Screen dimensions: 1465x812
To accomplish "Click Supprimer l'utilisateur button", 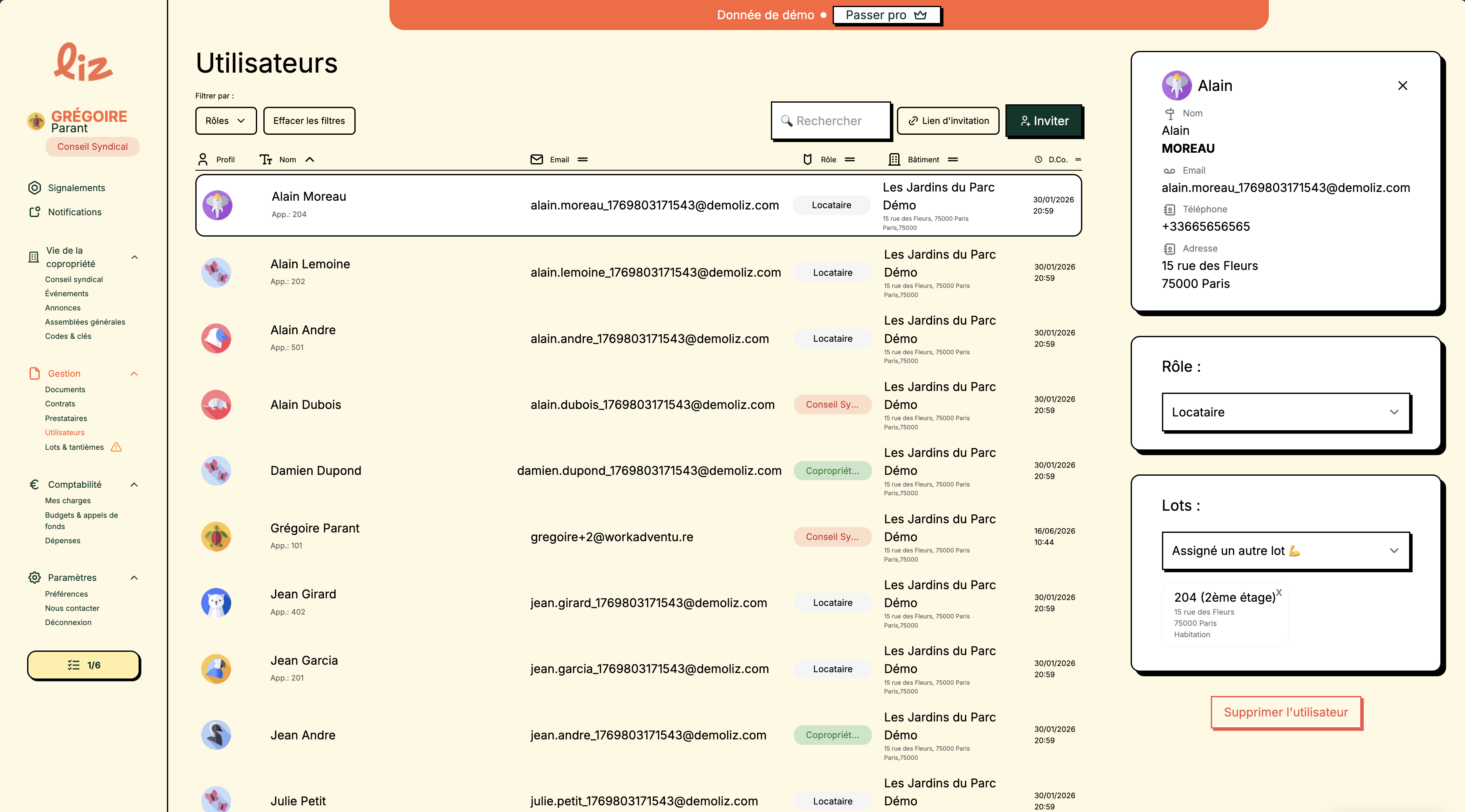I will coord(1286,713).
